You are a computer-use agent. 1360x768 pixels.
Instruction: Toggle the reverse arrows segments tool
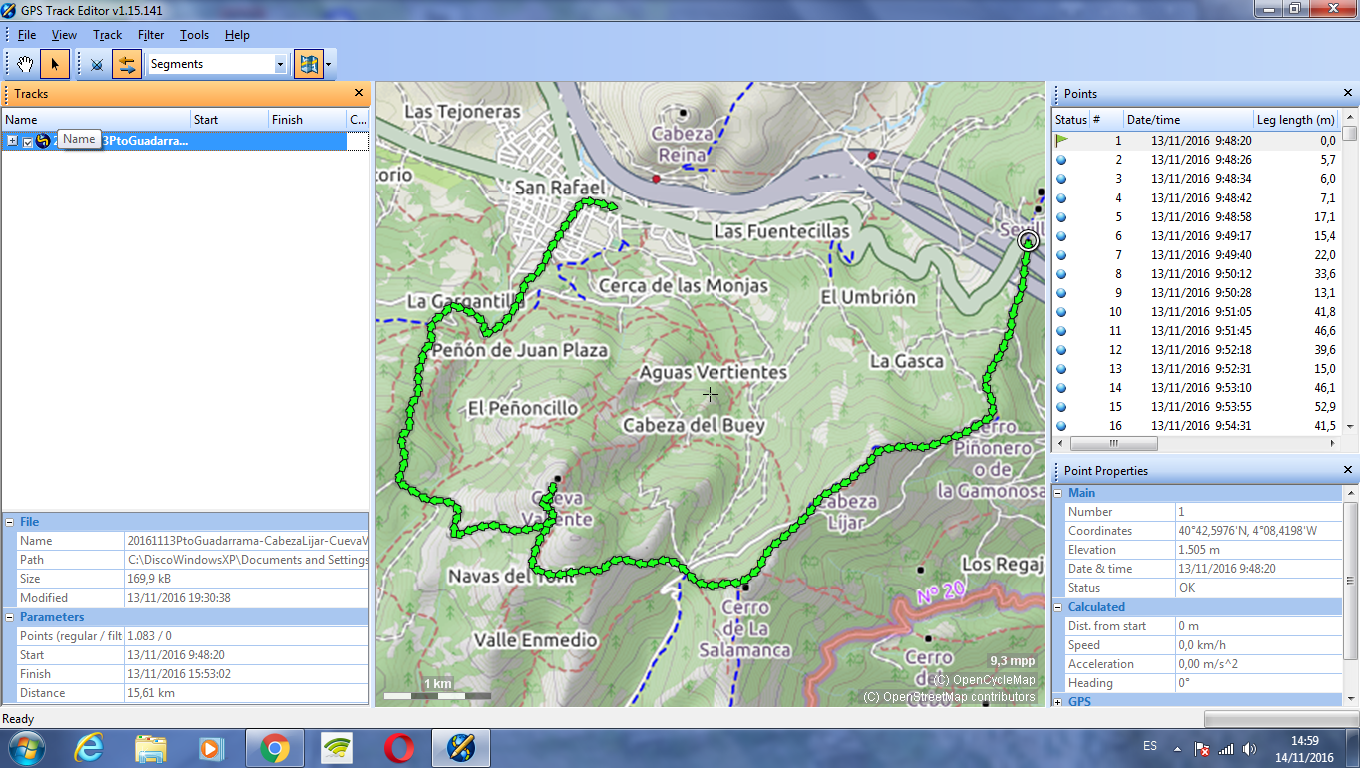coord(127,64)
